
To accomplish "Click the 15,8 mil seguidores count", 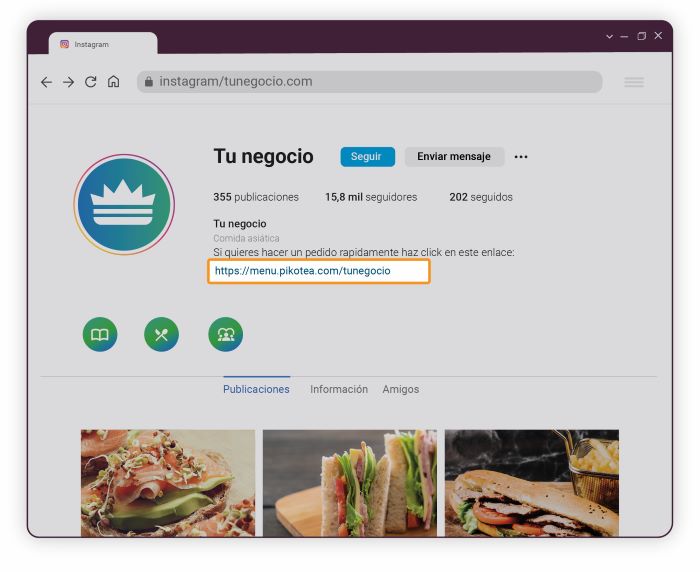I will click(371, 197).
